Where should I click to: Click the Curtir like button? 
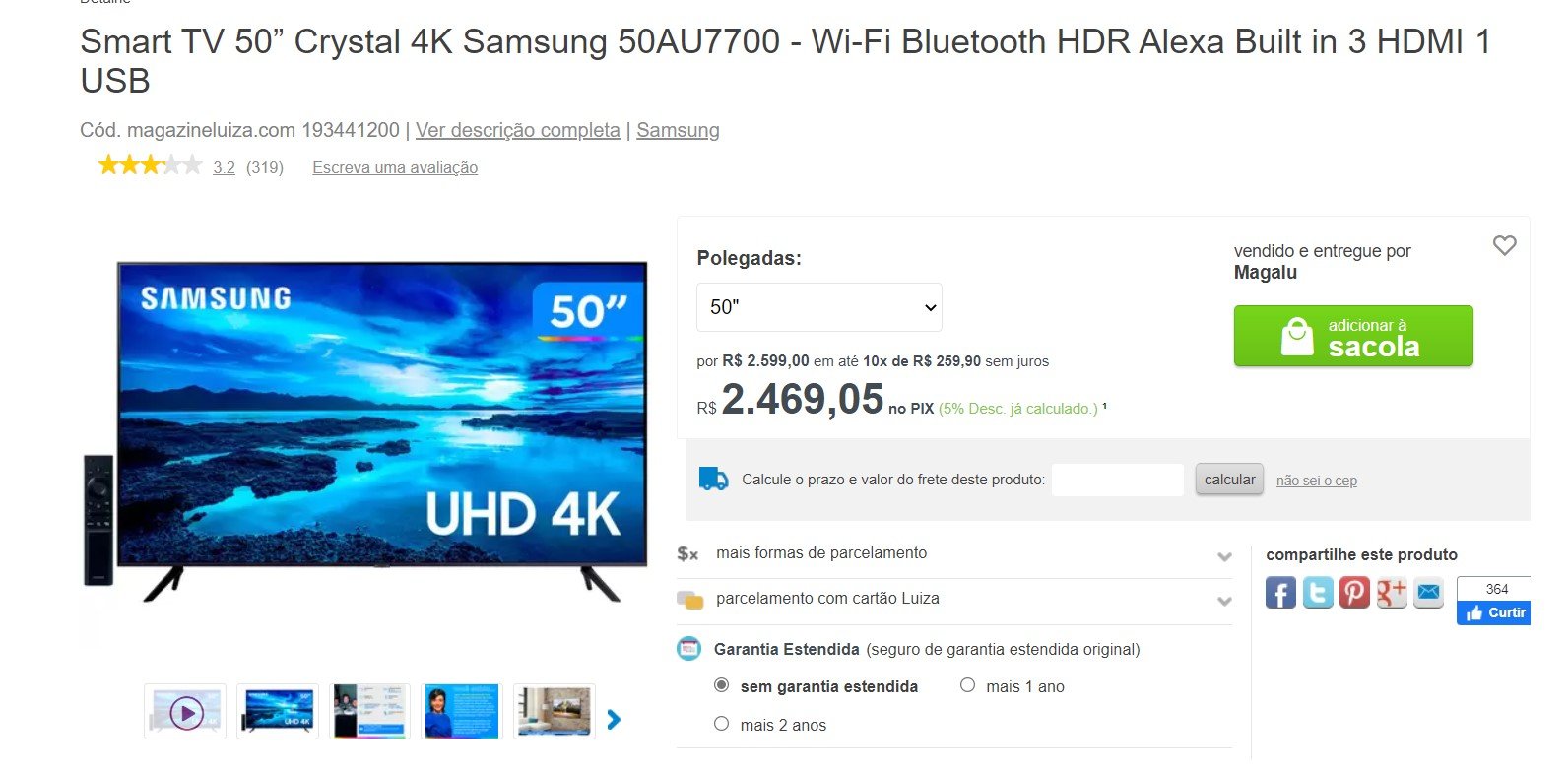pos(1495,612)
